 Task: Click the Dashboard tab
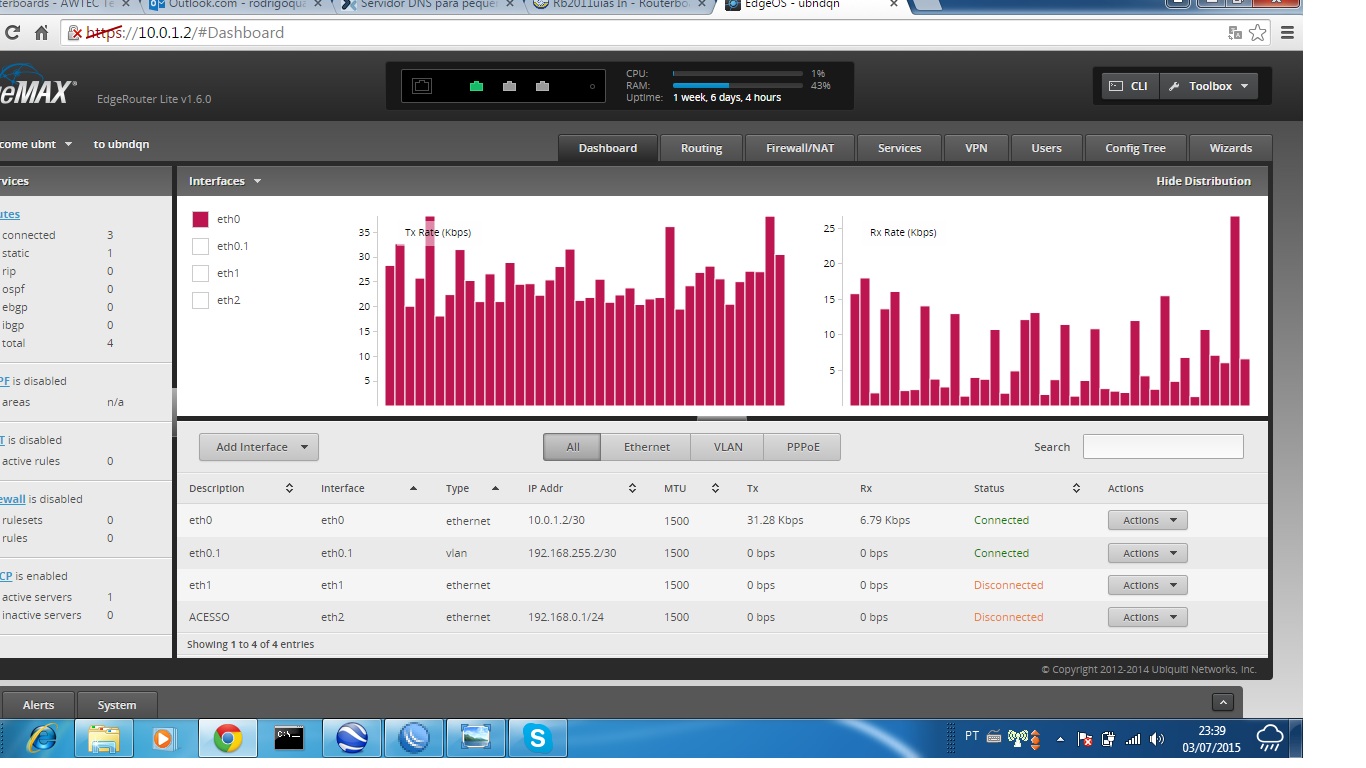coord(608,148)
